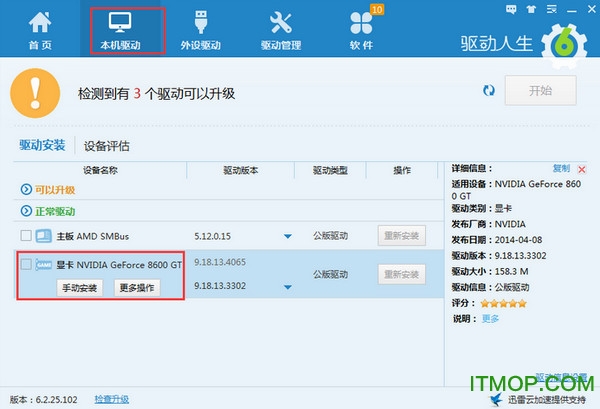This screenshot has width=600, height=409.
Task: Click the 复制 link in details
Action: (561, 168)
